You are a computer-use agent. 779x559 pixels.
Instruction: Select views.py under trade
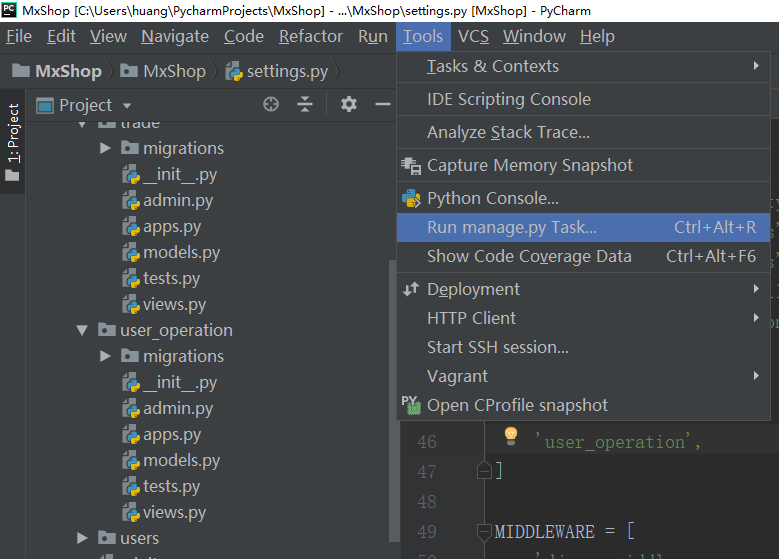click(164, 304)
